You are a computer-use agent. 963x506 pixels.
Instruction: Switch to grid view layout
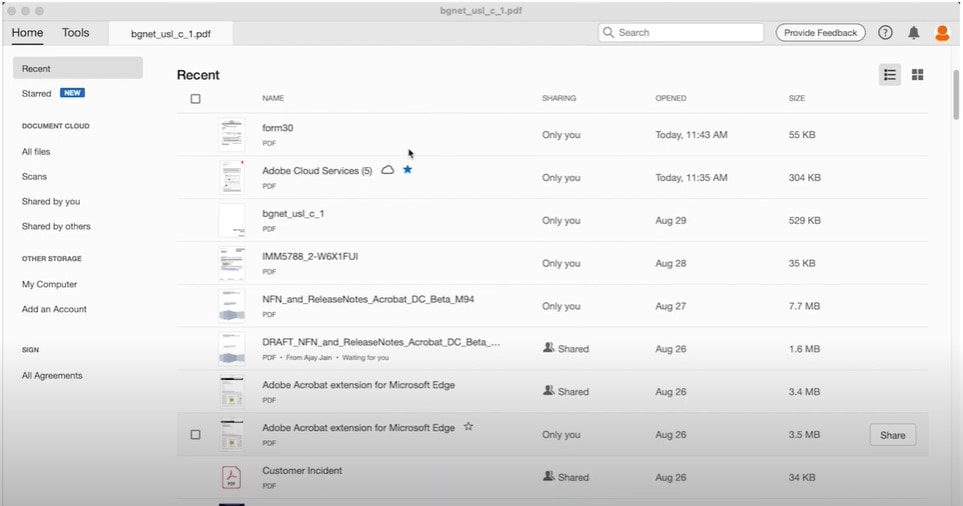pos(917,75)
